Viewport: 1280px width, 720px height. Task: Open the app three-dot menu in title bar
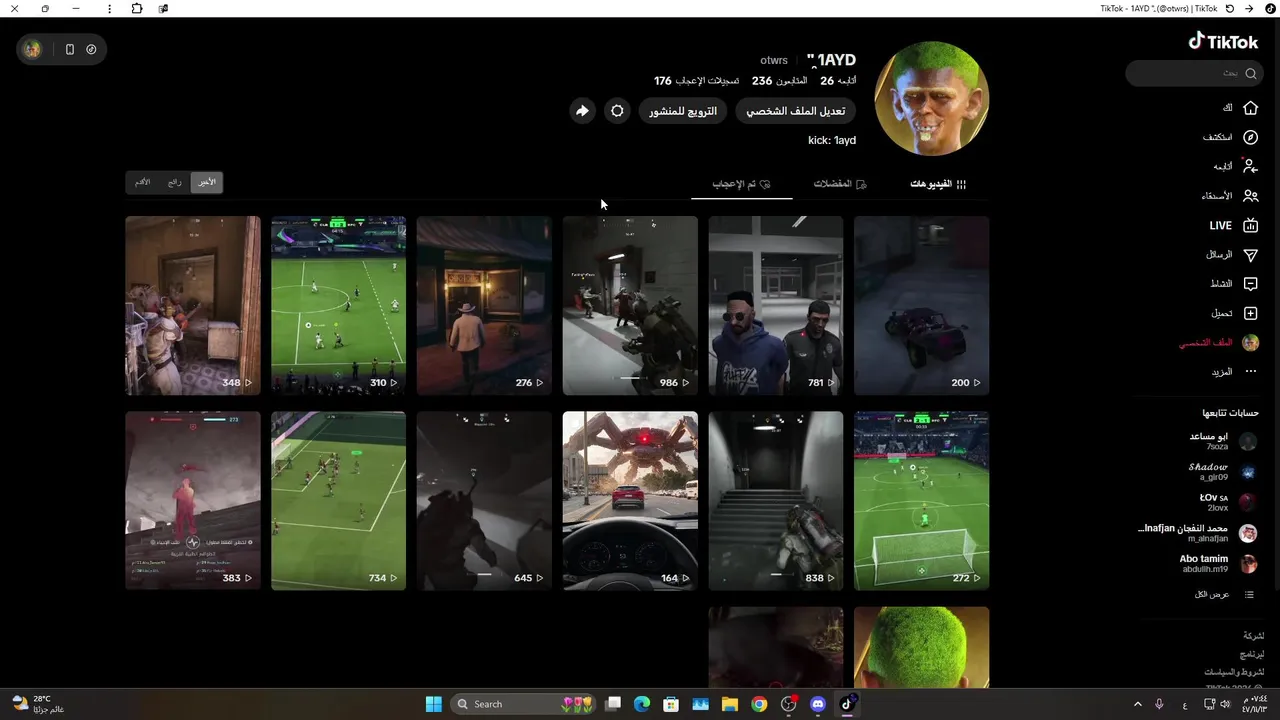tap(109, 9)
